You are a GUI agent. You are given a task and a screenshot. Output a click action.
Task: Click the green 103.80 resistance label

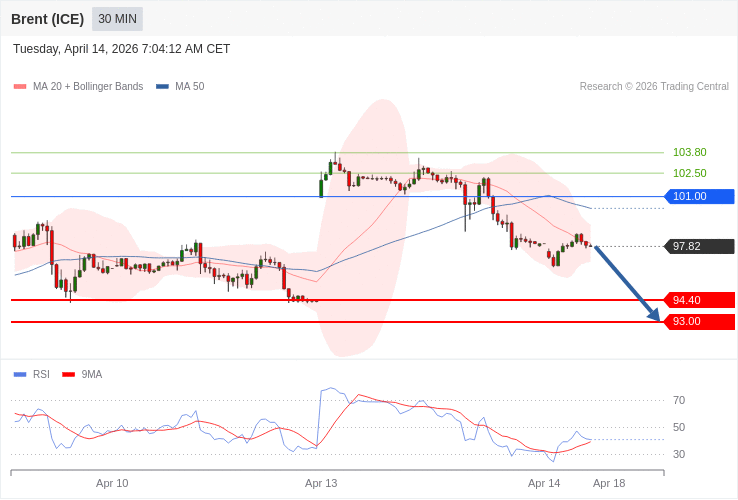click(x=689, y=152)
